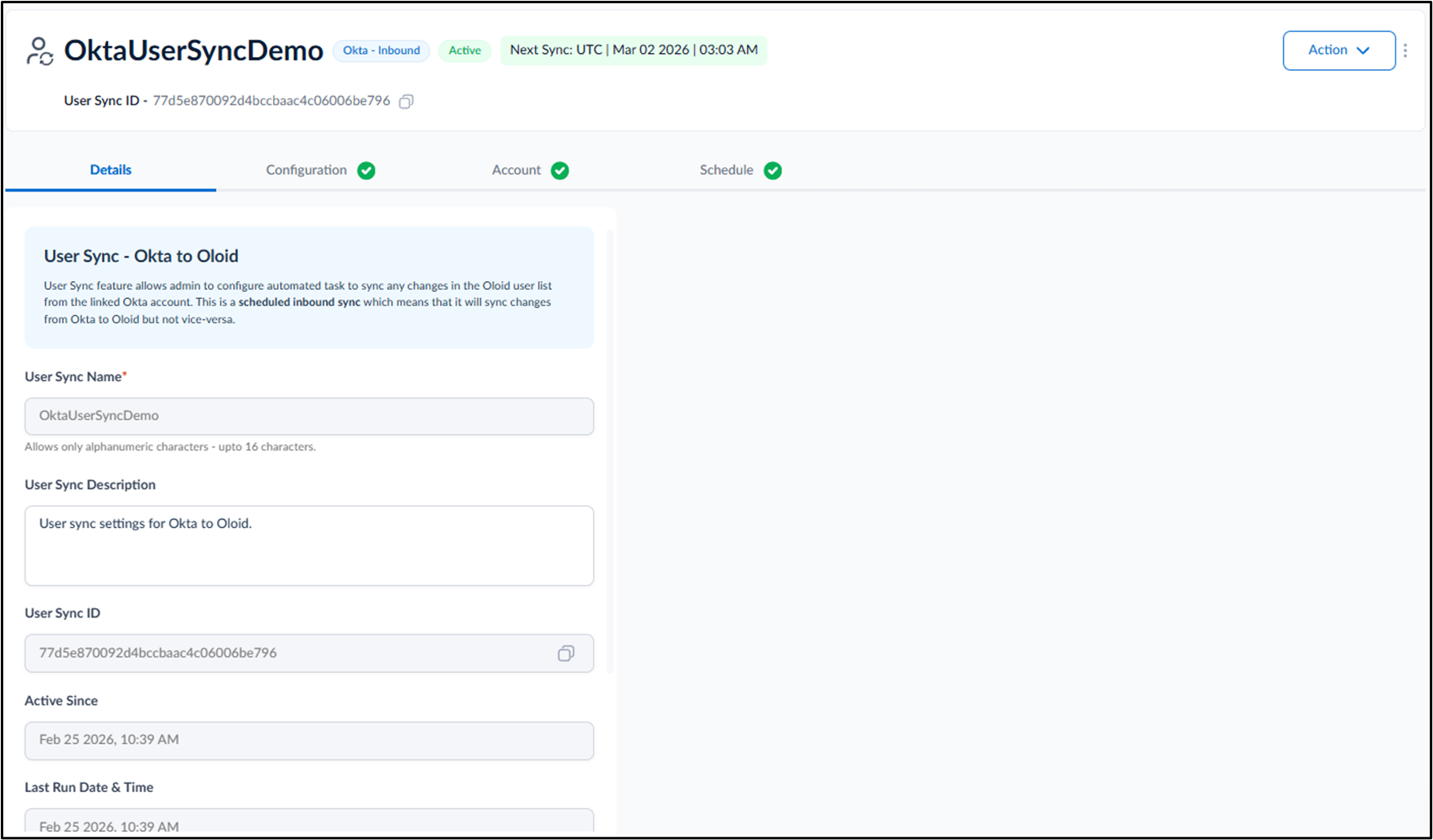This screenshot has width=1433, height=840.
Task: Click the green checkmark beside Schedule
Action: coord(773,170)
